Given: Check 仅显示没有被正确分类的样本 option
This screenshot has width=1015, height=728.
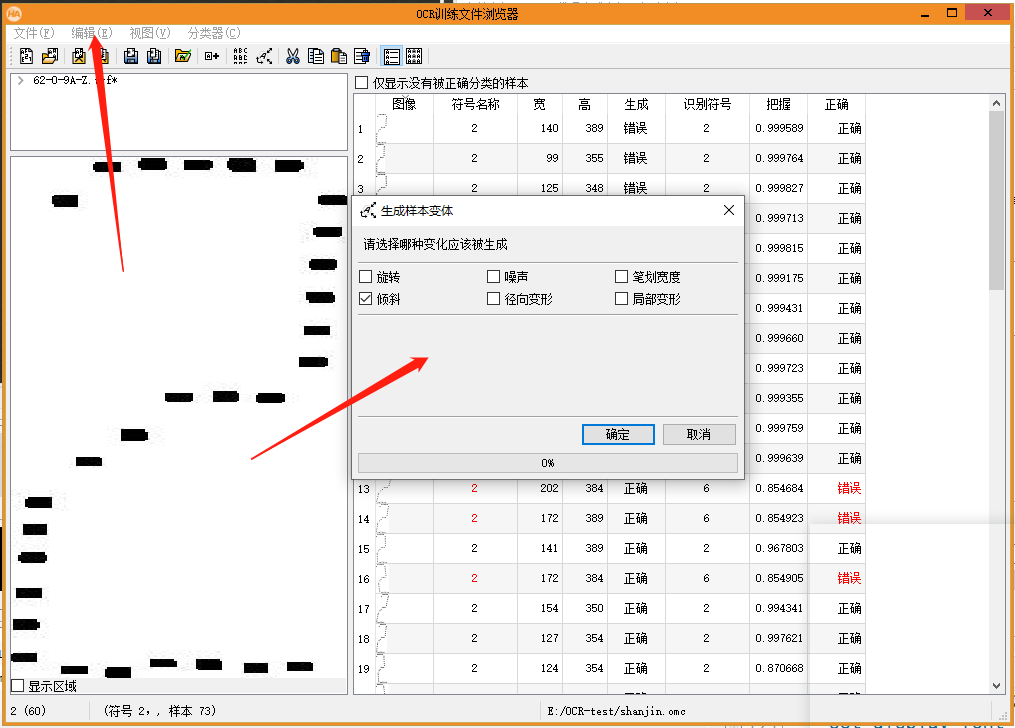Looking at the screenshot, I should coord(361,82).
